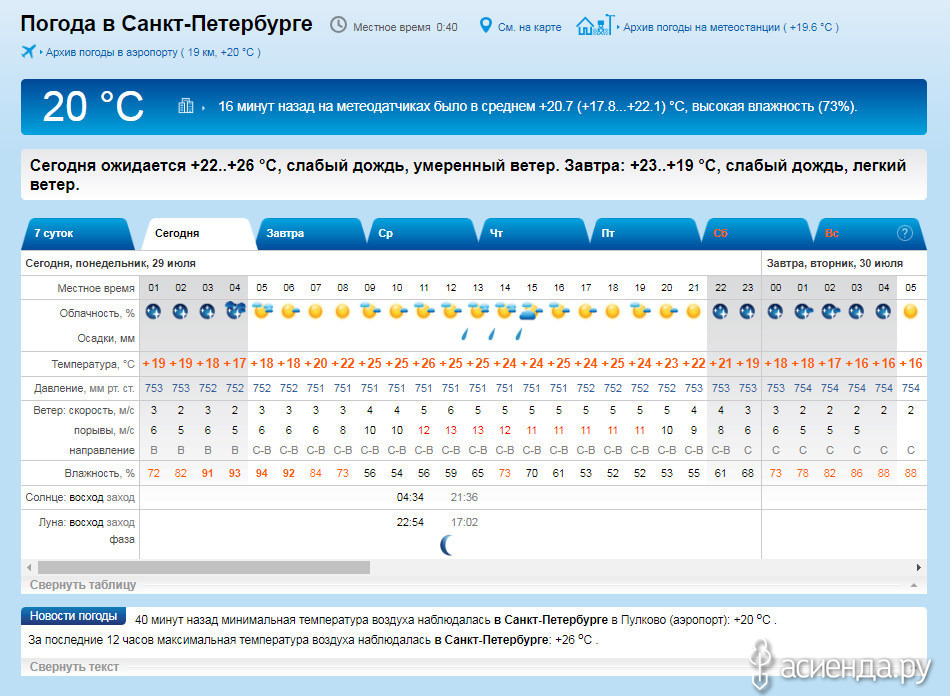The width and height of the screenshot is (950, 696).
Task: Click the sun icon at 21 hours
Action: point(693,311)
